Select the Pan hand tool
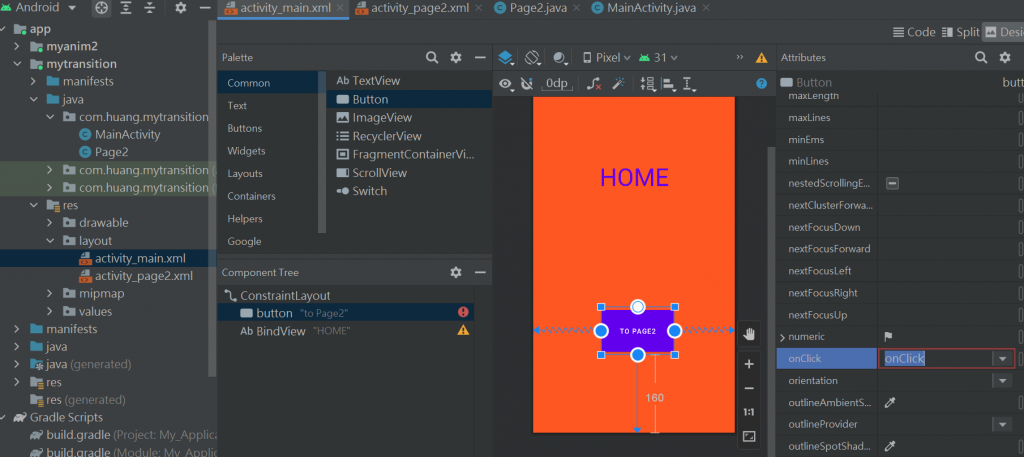This screenshot has width=1024, height=457. pos(749,334)
